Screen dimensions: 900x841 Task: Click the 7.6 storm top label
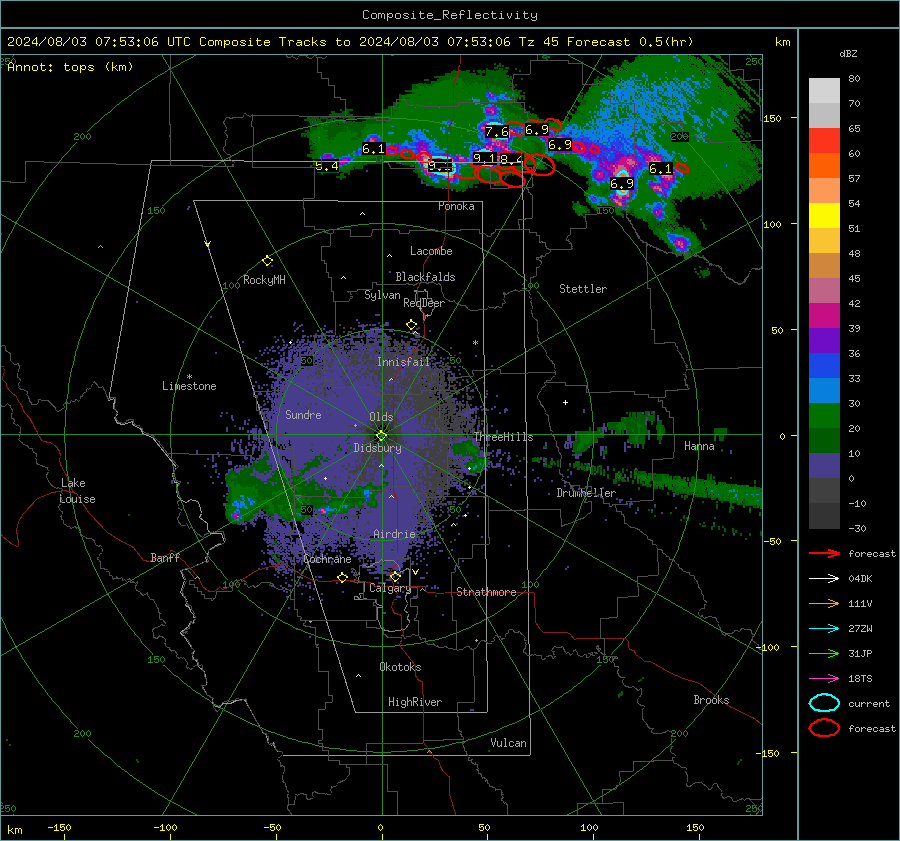tap(496, 131)
